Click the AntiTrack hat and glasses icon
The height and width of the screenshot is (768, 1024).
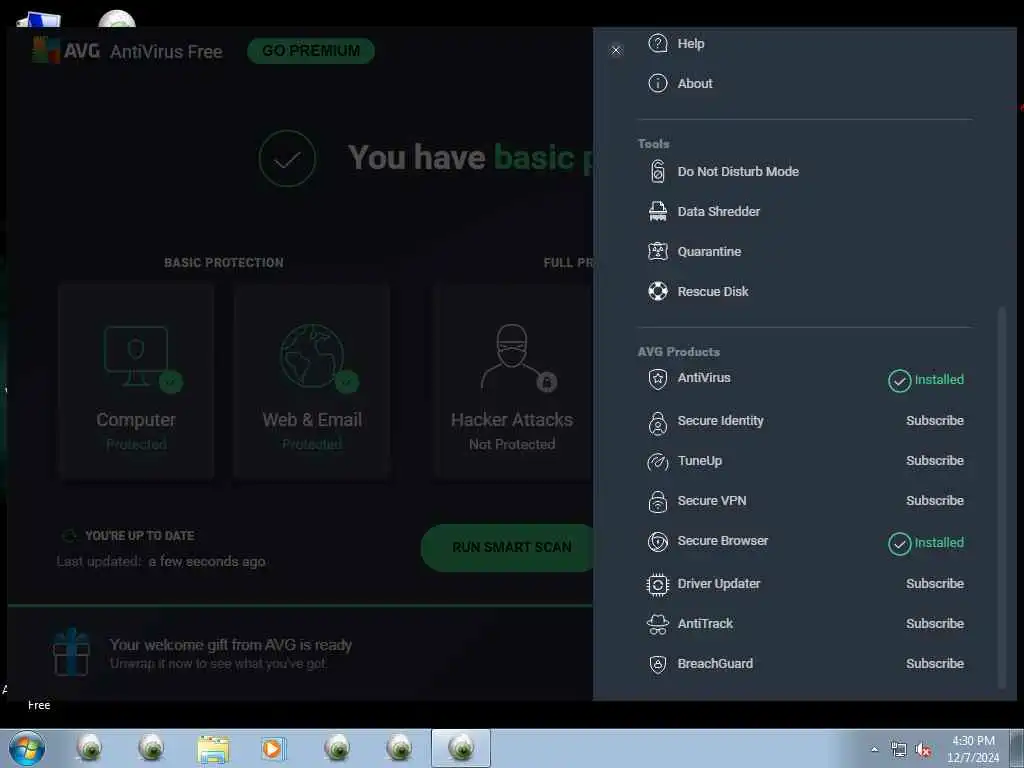(x=658, y=624)
